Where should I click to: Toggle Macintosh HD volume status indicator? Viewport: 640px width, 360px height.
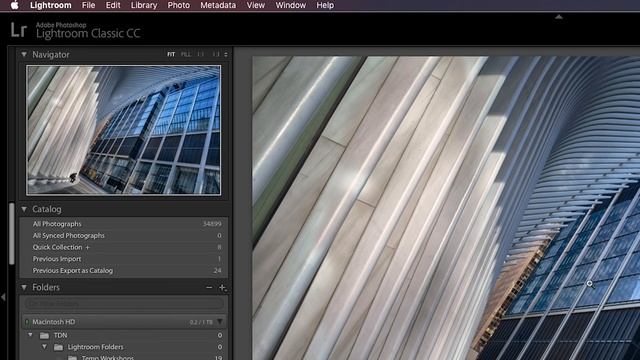[27, 322]
